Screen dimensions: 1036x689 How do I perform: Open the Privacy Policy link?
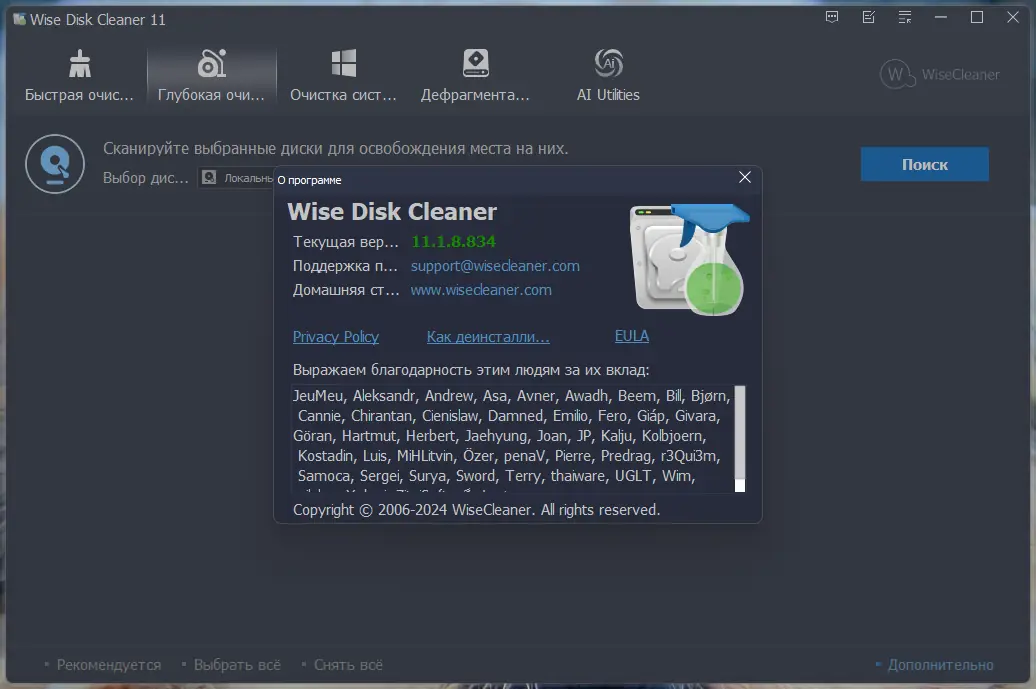click(x=335, y=337)
